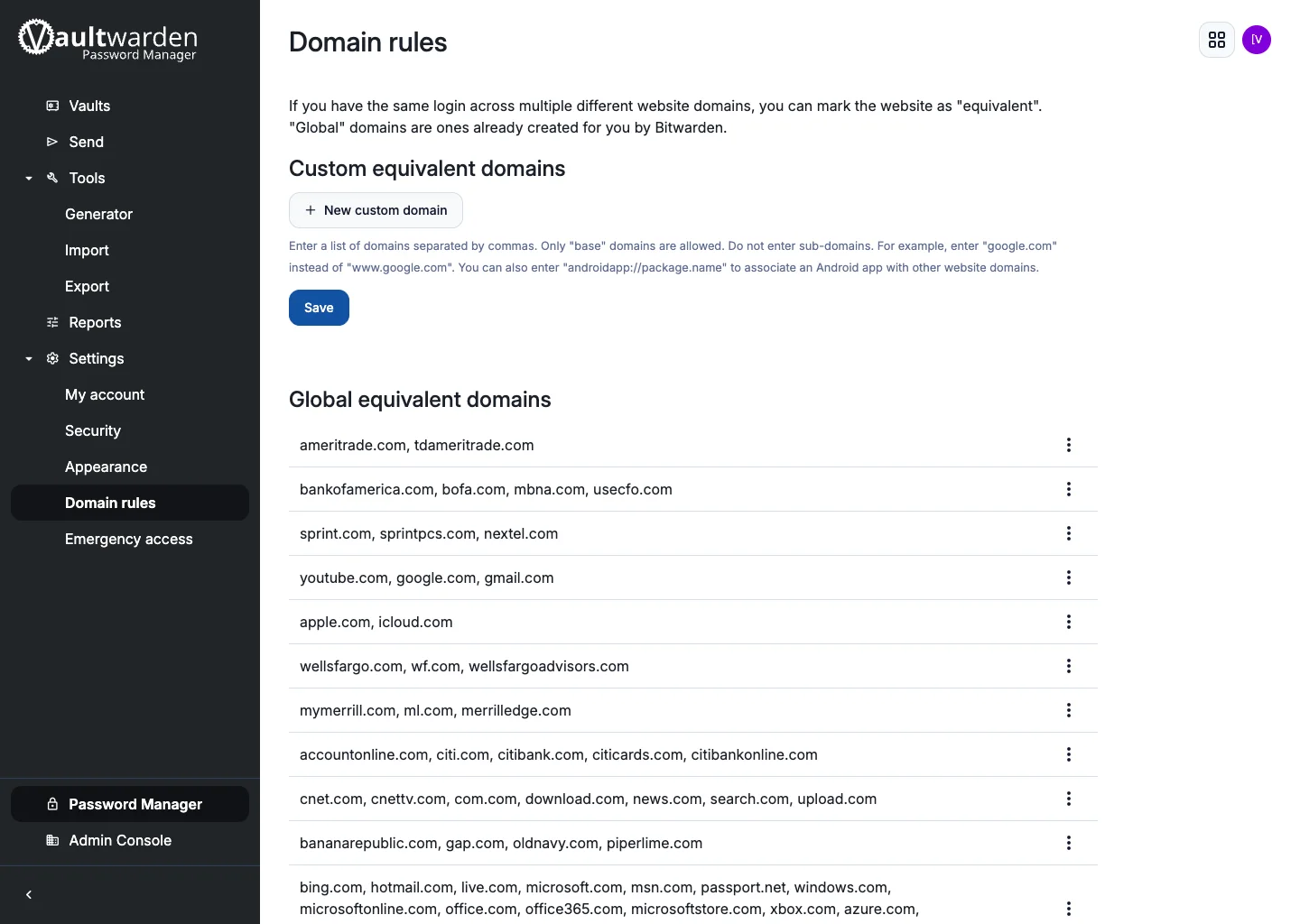Open the account avatar menu

click(1257, 40)
